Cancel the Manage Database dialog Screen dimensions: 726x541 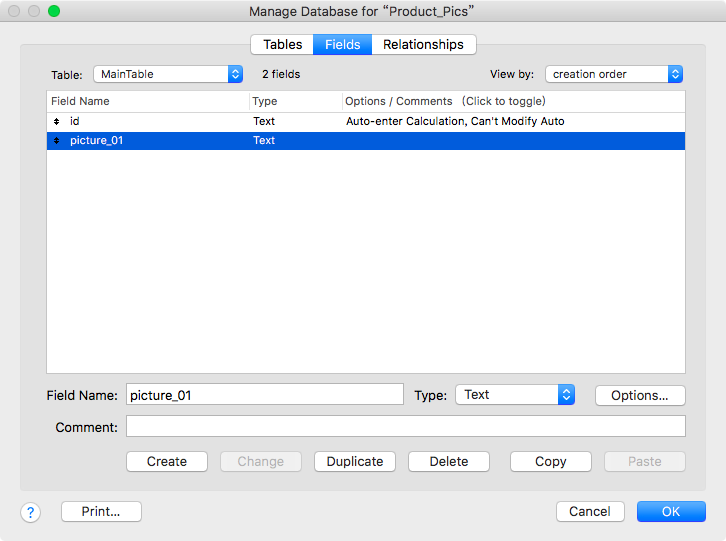[x=590, y=511]
